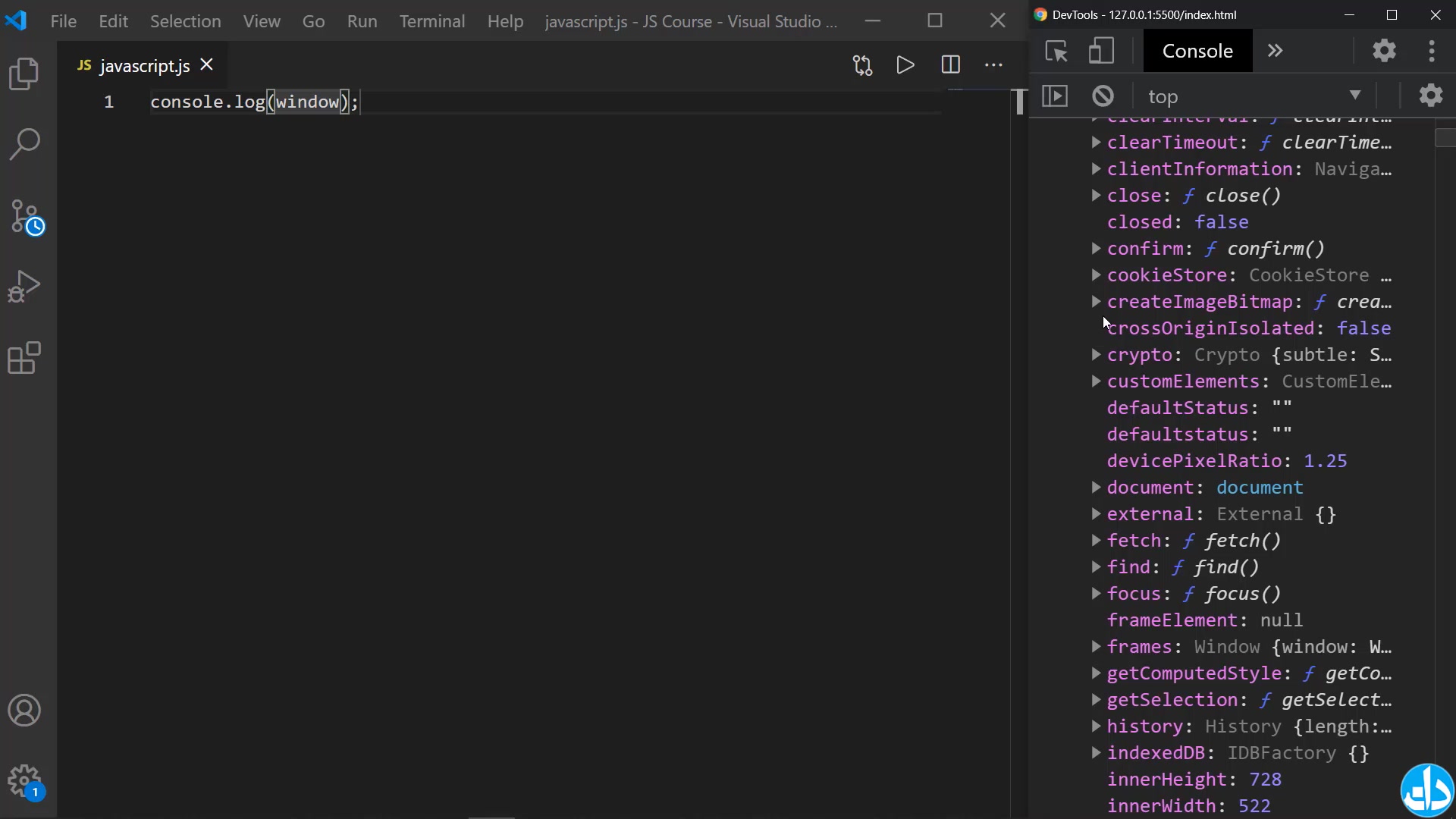Open editor More Actions ellipsis
1456x819 pixels.
coord(993,65)
